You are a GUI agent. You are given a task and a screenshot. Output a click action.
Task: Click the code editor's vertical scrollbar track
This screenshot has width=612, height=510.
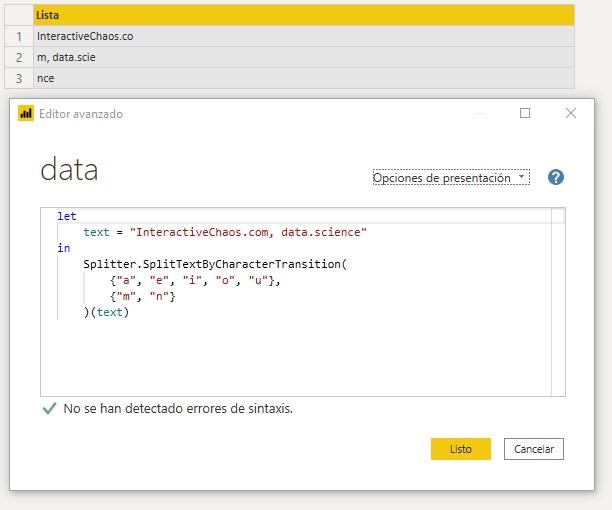[x=558, y=304]
